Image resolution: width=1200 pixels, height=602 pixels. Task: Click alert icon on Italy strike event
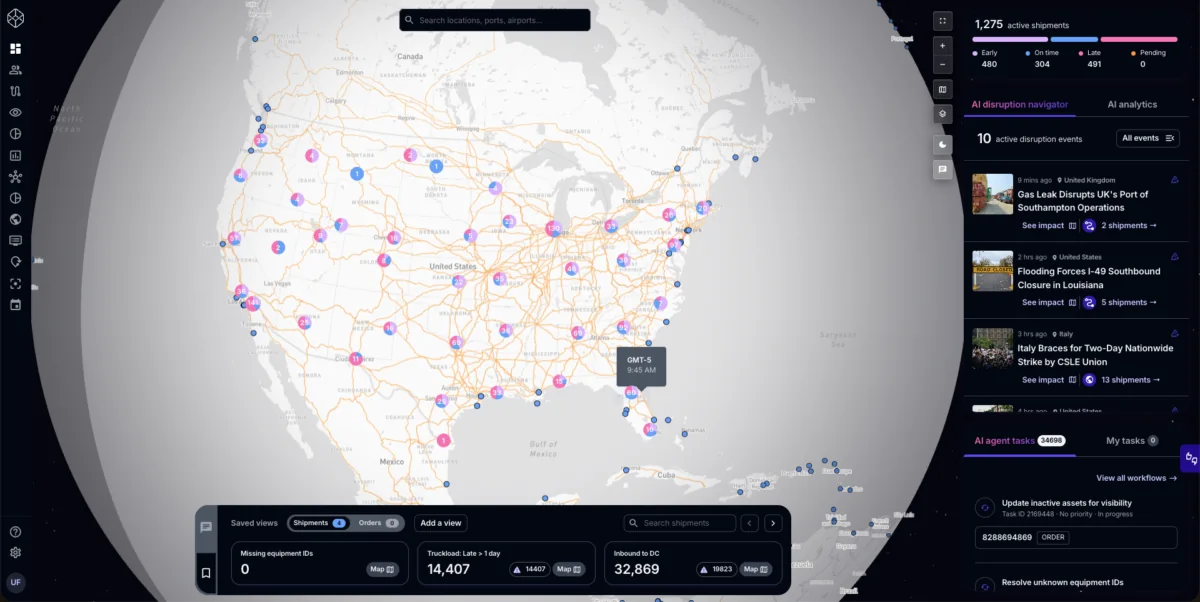[x=1174, y=334]
